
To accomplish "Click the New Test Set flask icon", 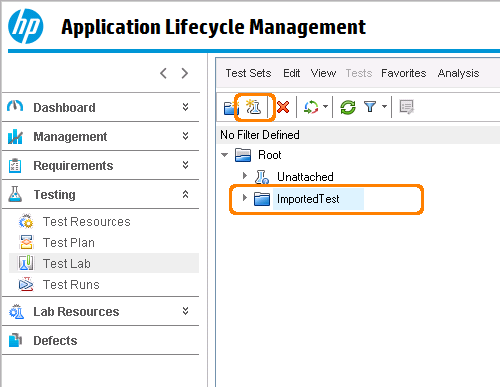I will click(253, 107).
